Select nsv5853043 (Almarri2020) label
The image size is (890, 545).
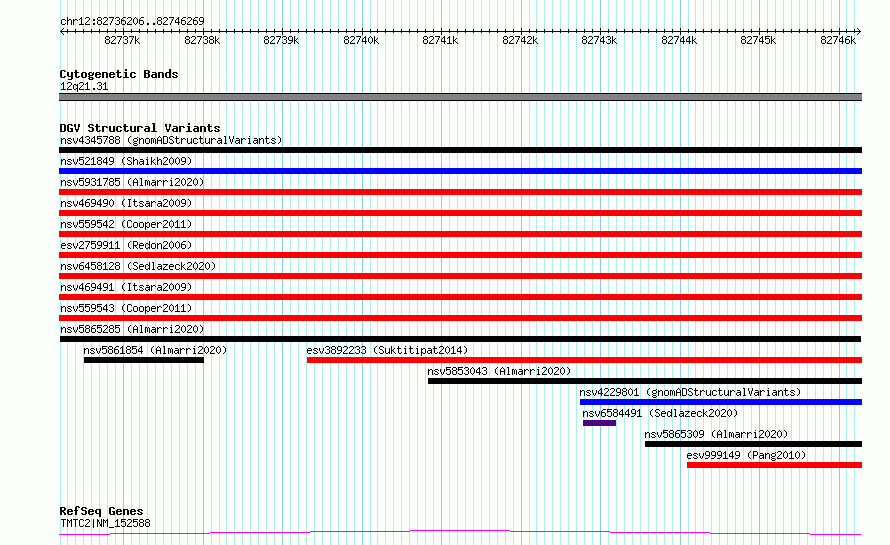(x=499, y=371)
